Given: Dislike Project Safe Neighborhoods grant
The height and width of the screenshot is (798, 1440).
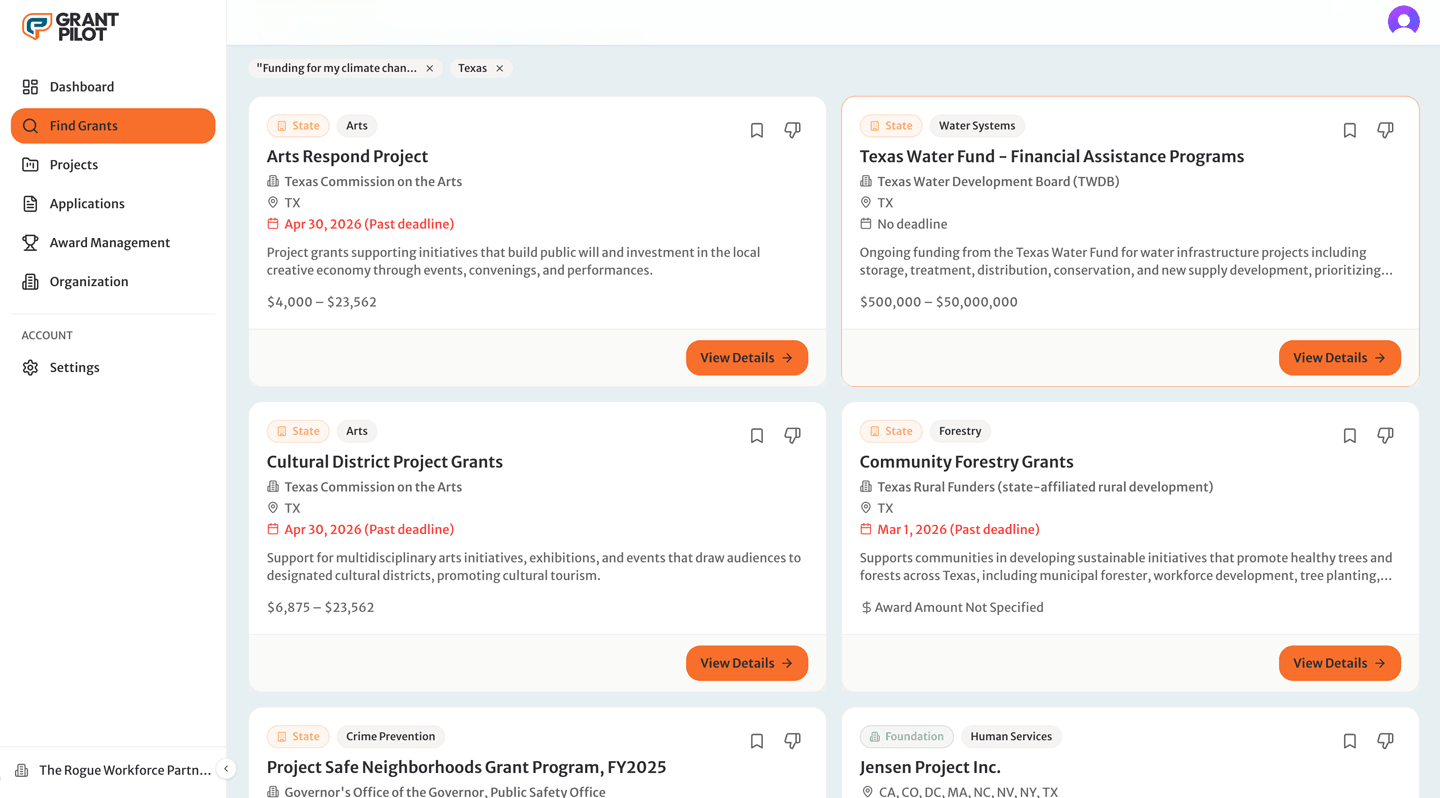Looking at the screenshot, I should pos(792,741).
